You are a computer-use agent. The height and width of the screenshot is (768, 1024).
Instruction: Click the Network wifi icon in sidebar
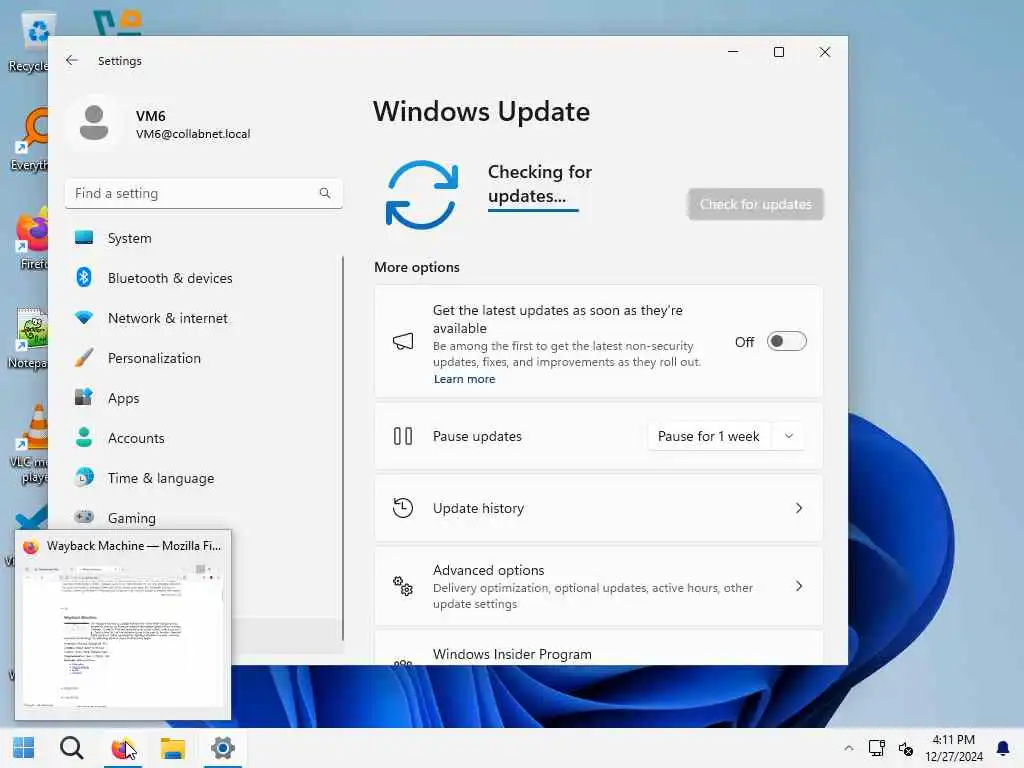(84, 318)
